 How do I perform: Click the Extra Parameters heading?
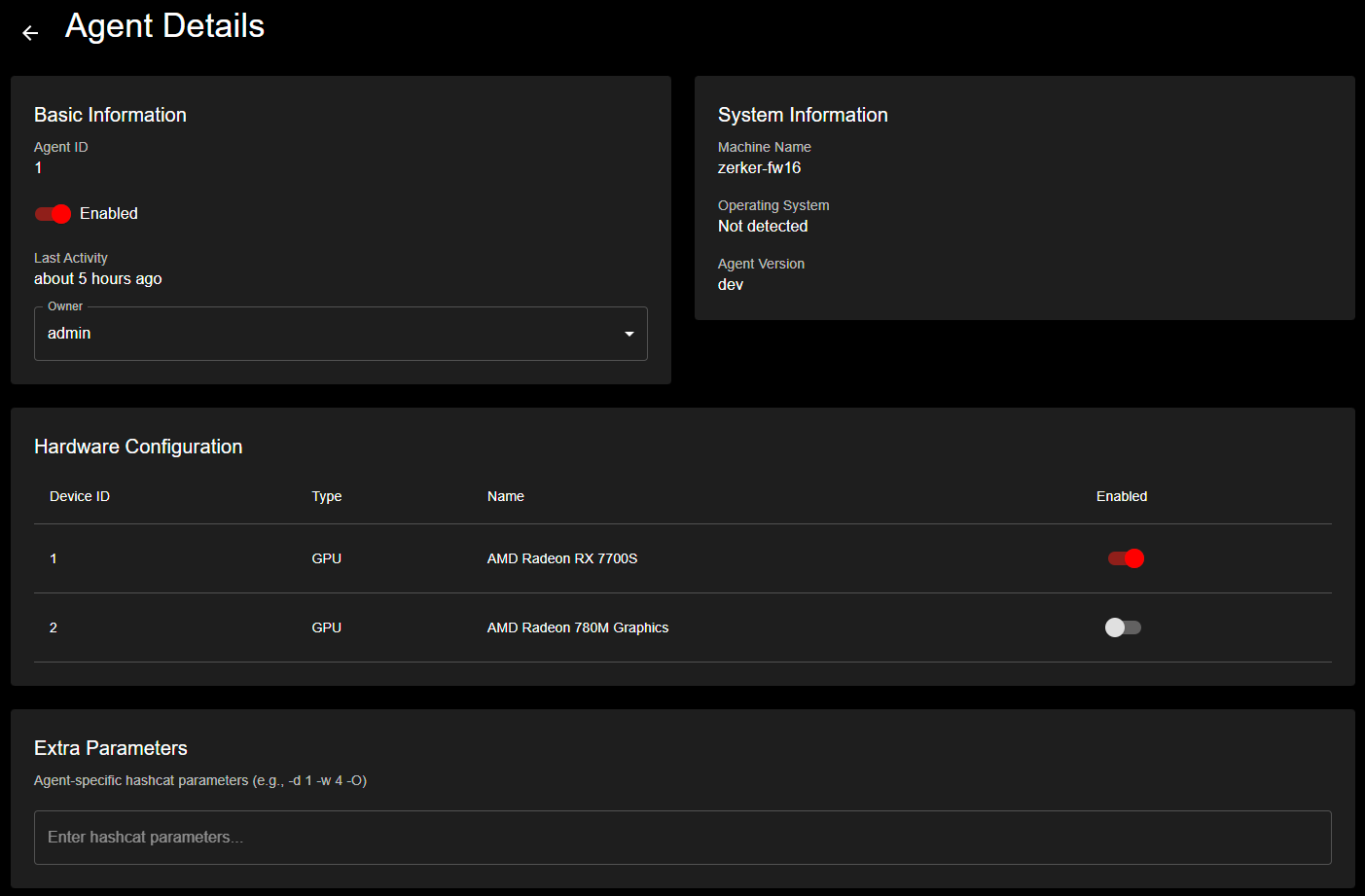coord(110,748)
